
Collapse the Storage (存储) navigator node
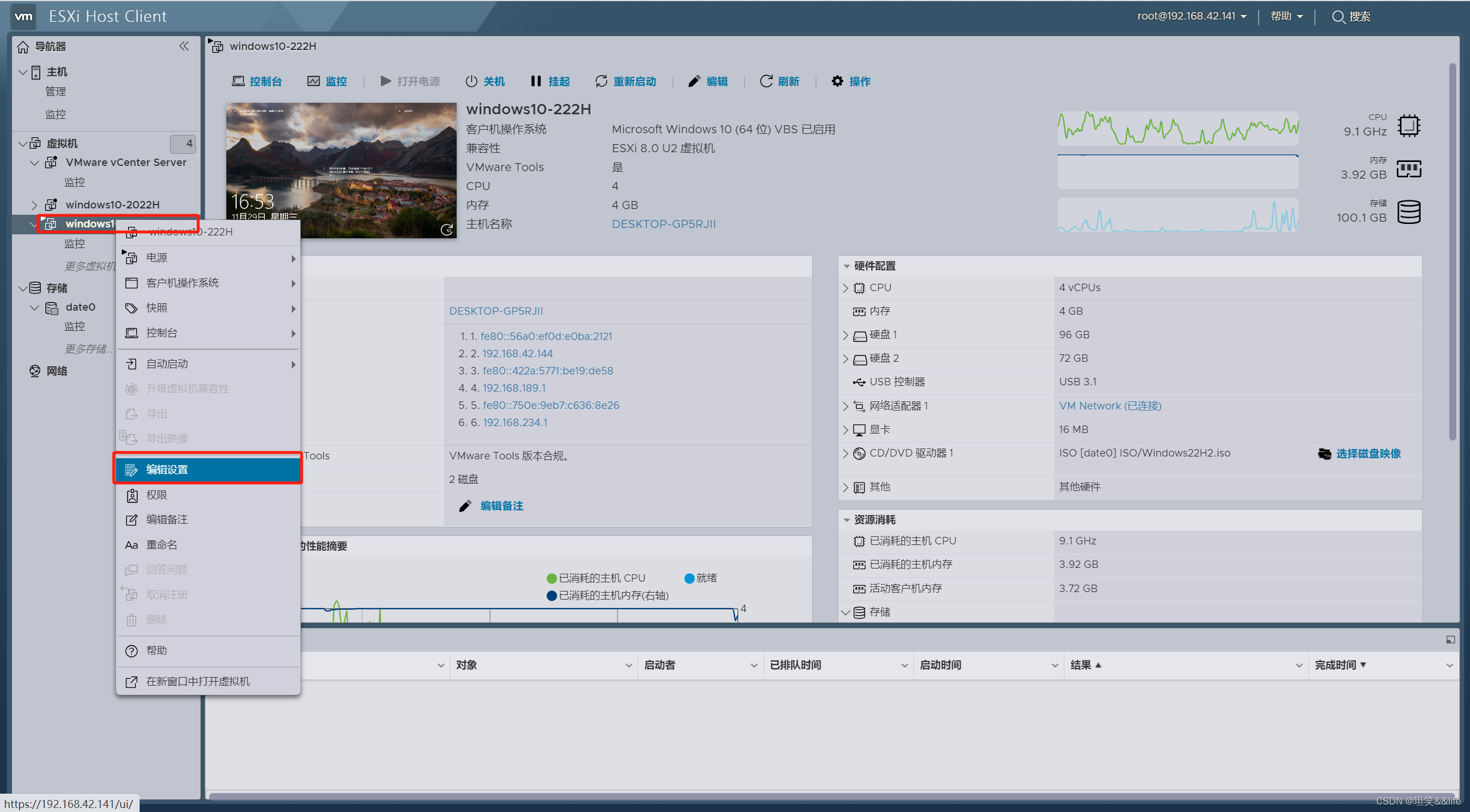pyautogui.click(x=23, y=288)
